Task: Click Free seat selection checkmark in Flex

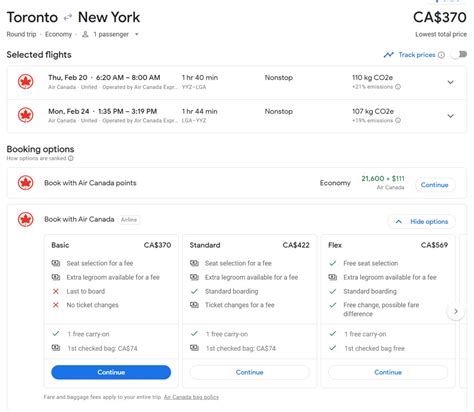Action: click(333, 263)
